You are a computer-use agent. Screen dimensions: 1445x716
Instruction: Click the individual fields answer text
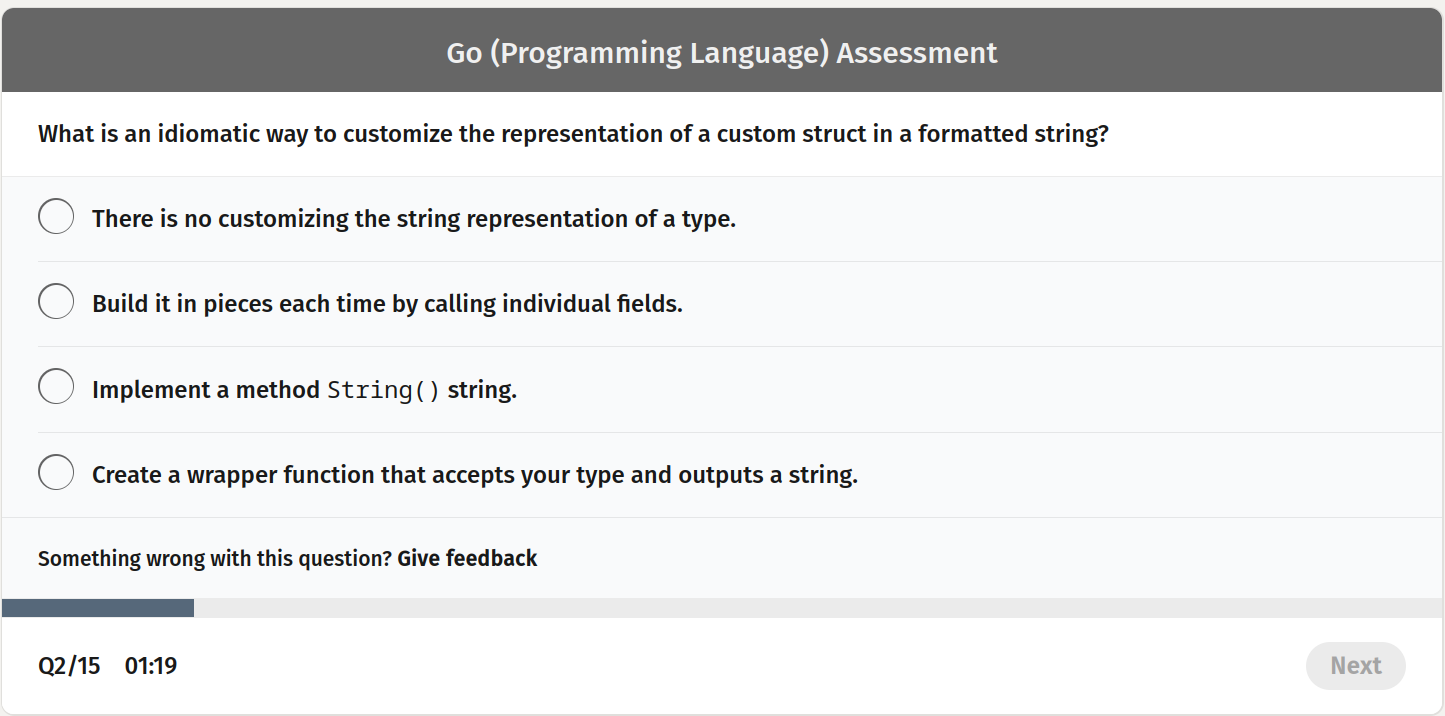(387, 303)
